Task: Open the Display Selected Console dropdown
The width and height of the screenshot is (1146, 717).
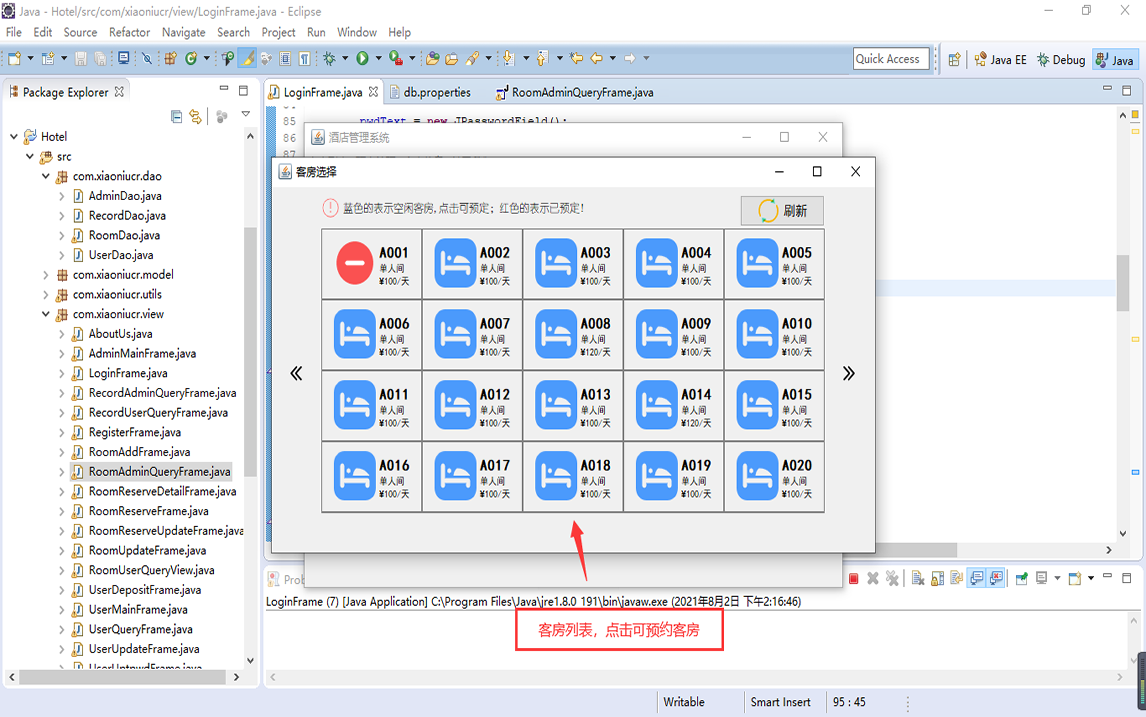Action: point(1058,578)
